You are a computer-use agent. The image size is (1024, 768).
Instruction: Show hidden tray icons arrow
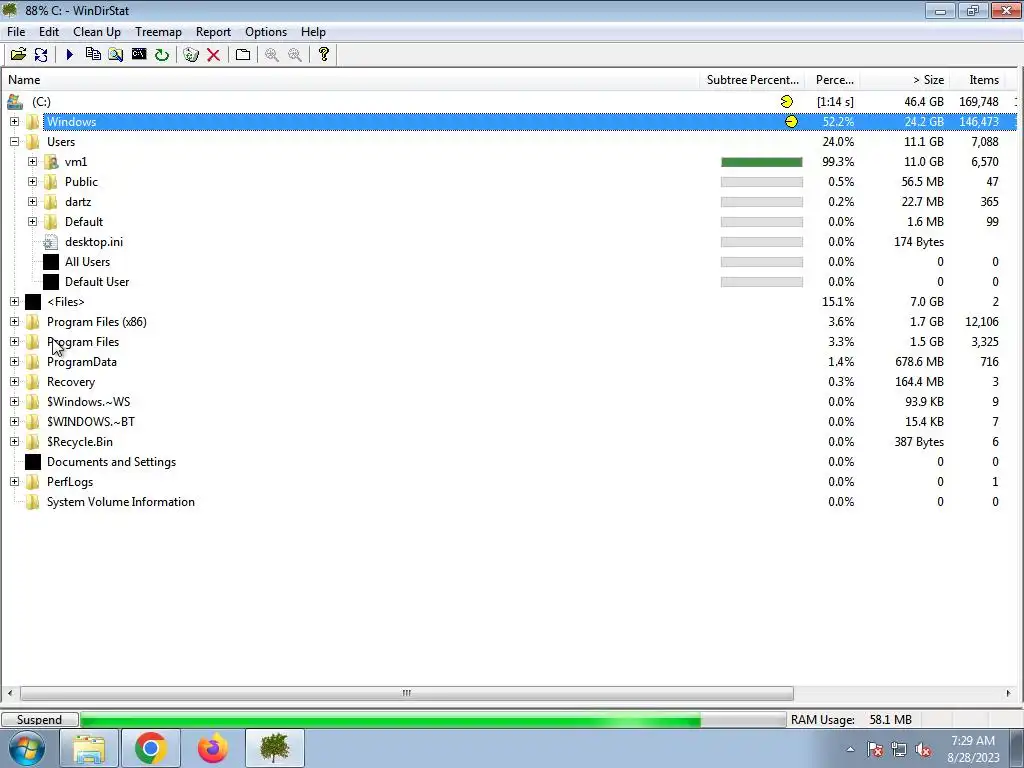pyautogui.click(x=850, y=749)
